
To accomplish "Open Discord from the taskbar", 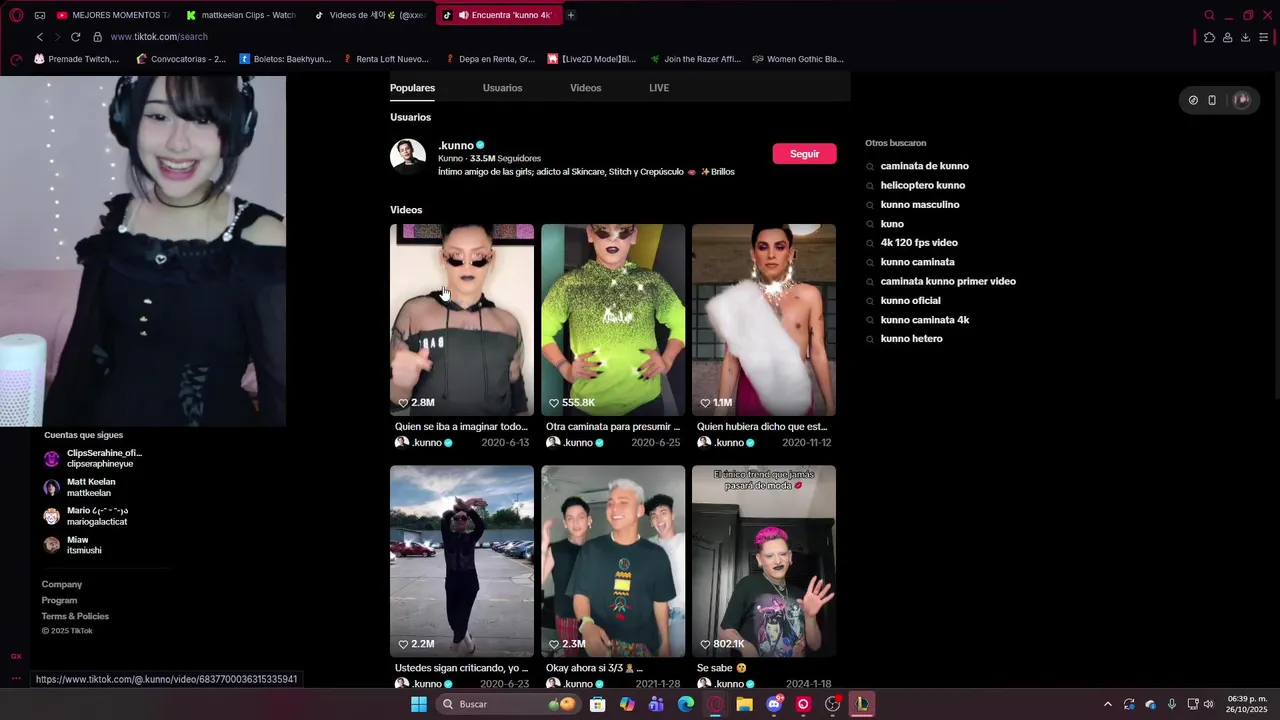I will tap(774, 704).
